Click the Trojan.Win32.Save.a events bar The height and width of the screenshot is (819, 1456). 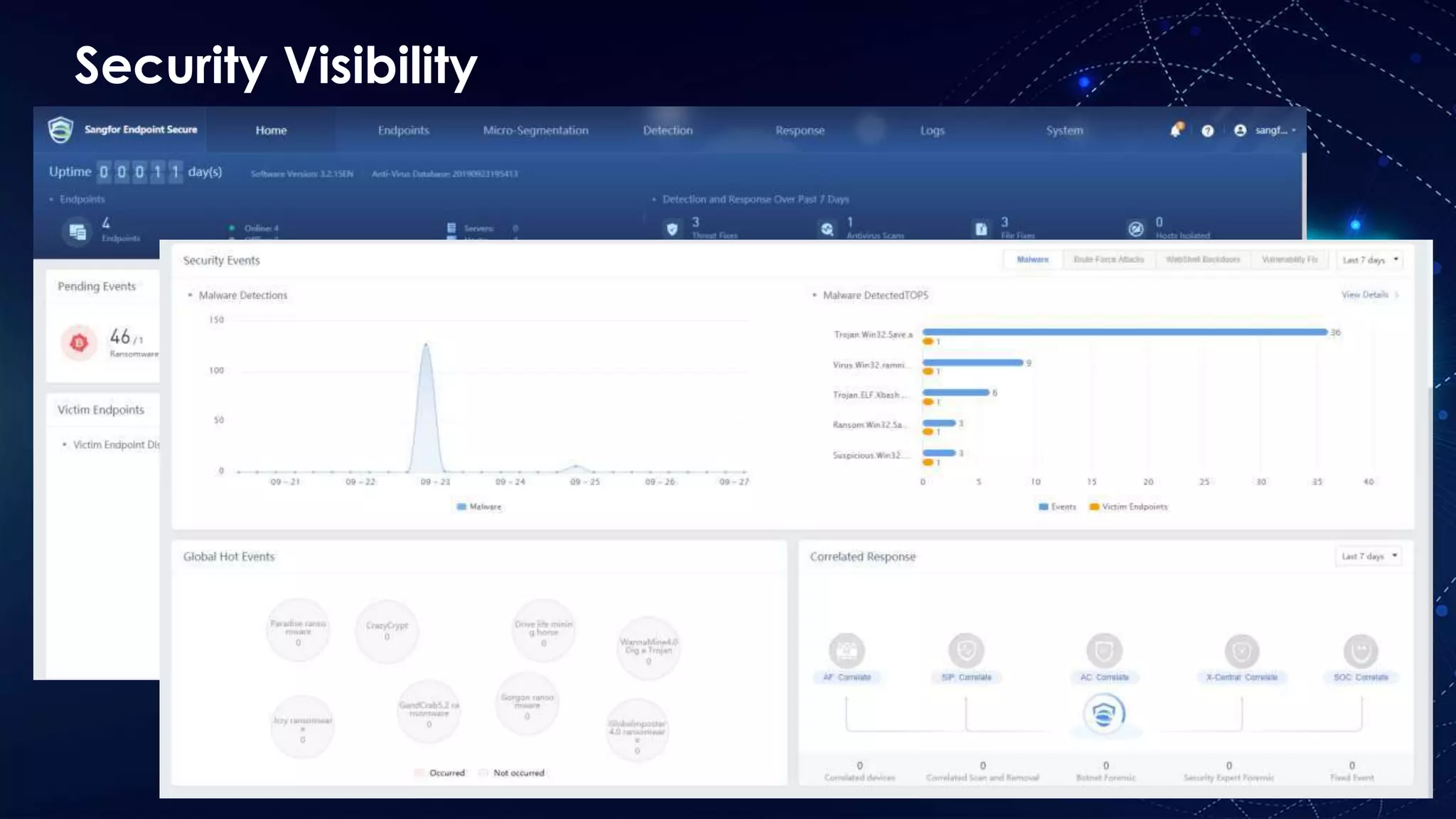(1123, 332)
